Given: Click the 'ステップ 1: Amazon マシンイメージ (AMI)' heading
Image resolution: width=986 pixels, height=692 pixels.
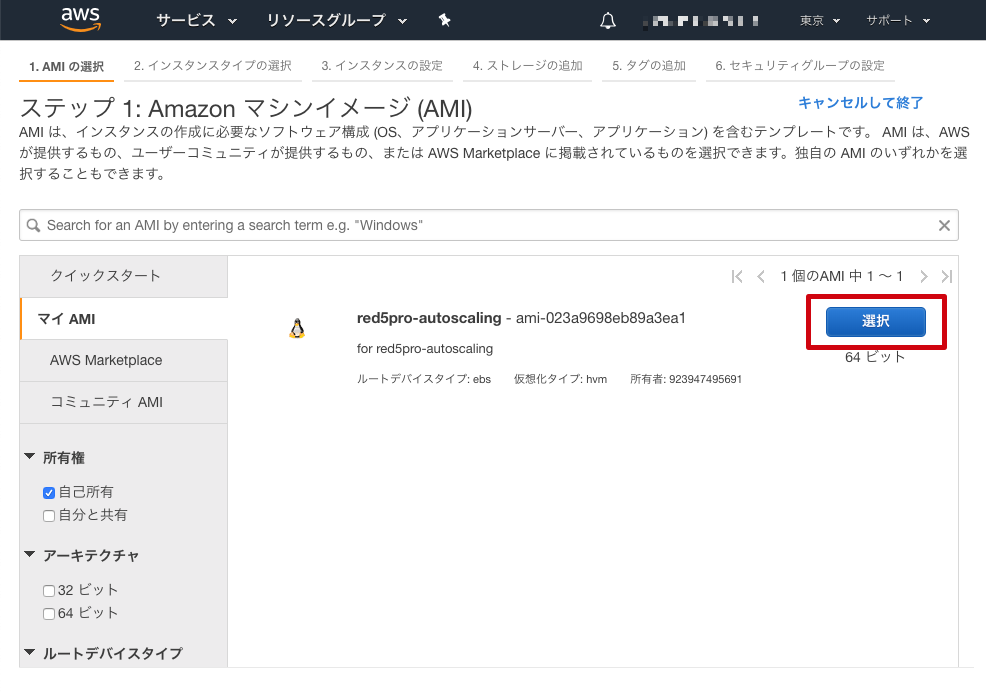Looking at the screenshot, I should (246, 108).
